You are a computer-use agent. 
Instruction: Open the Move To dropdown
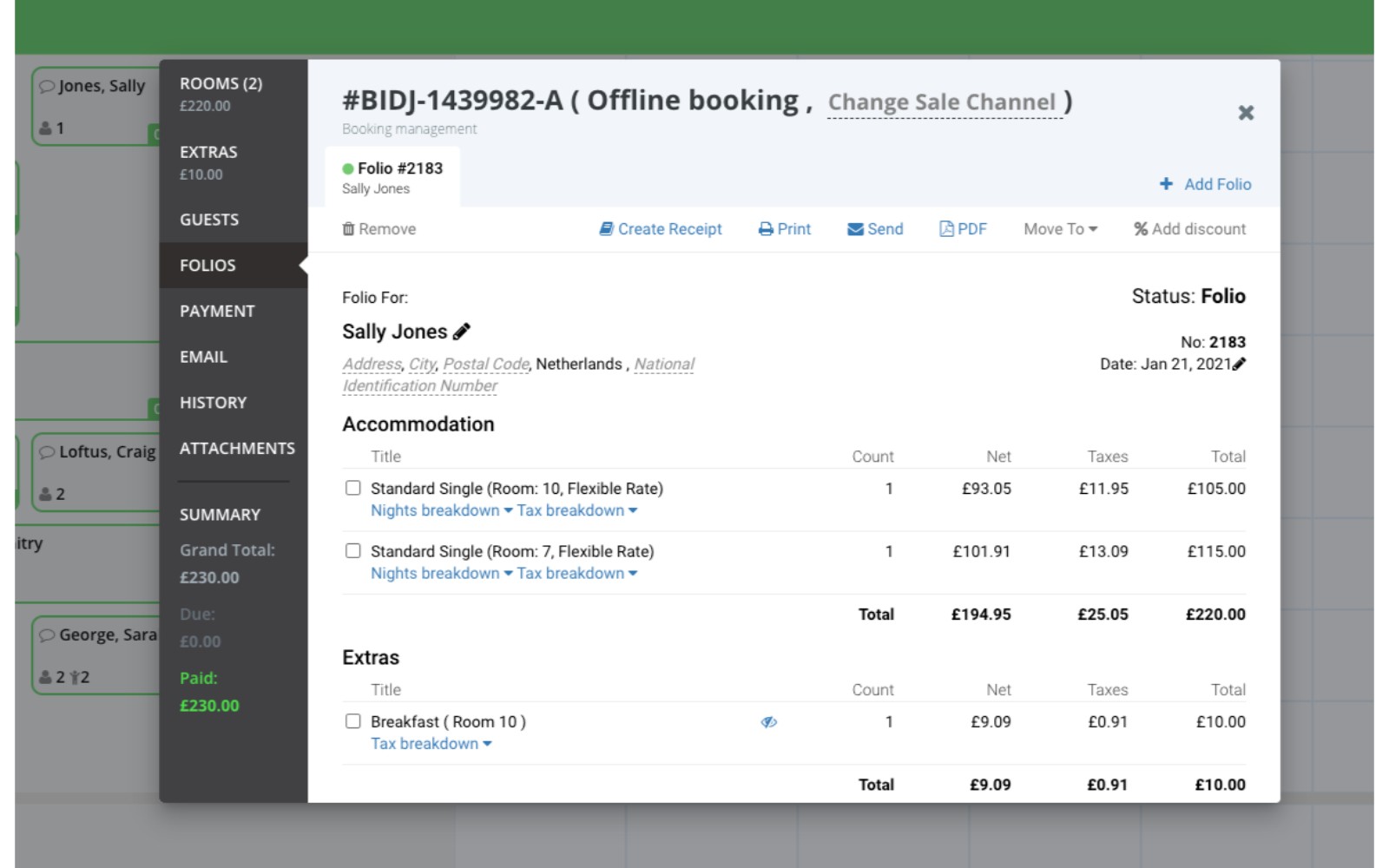pos(1059,228)
